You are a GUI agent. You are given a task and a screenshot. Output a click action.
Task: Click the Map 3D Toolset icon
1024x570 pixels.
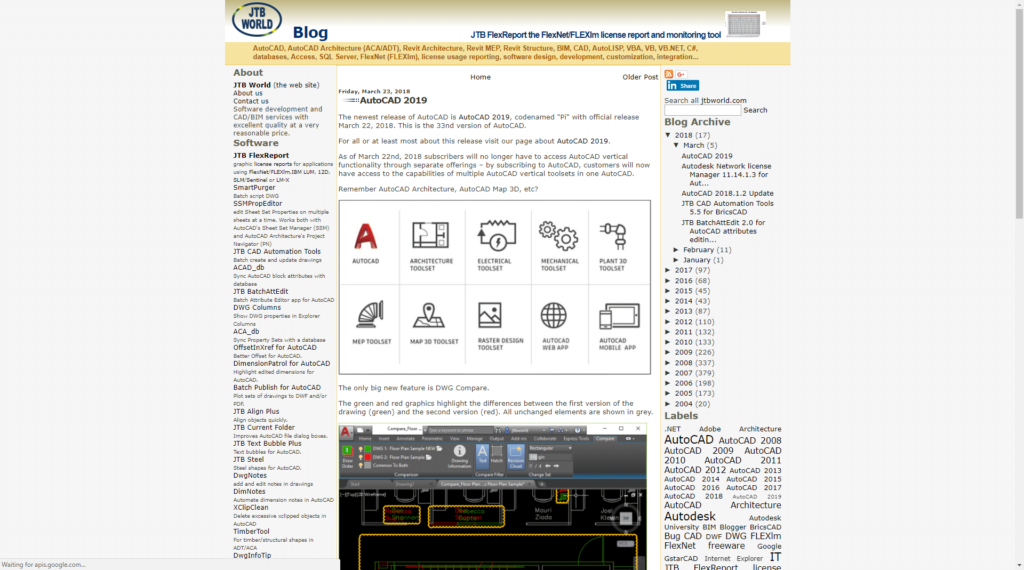pos(432,316)
